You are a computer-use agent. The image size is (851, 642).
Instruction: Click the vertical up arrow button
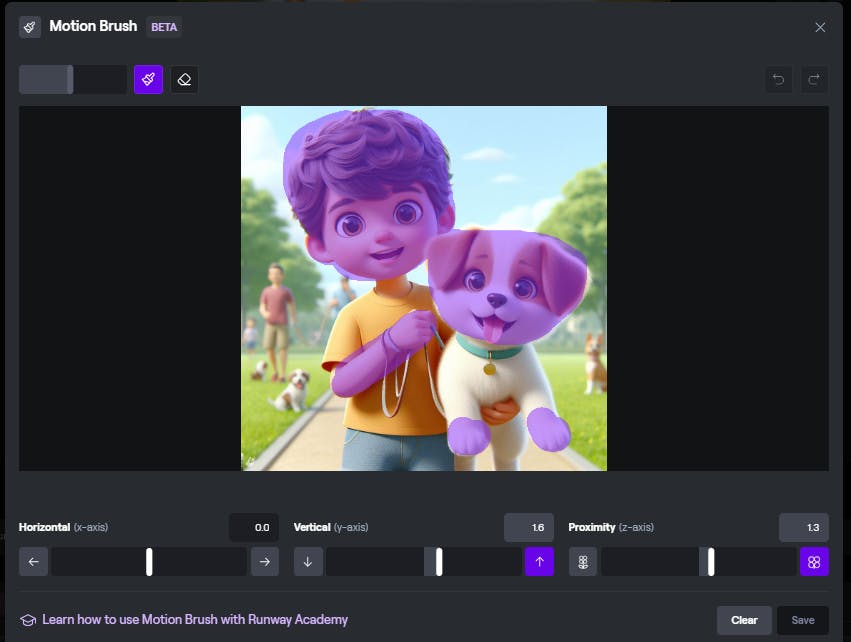coord(539,562)
